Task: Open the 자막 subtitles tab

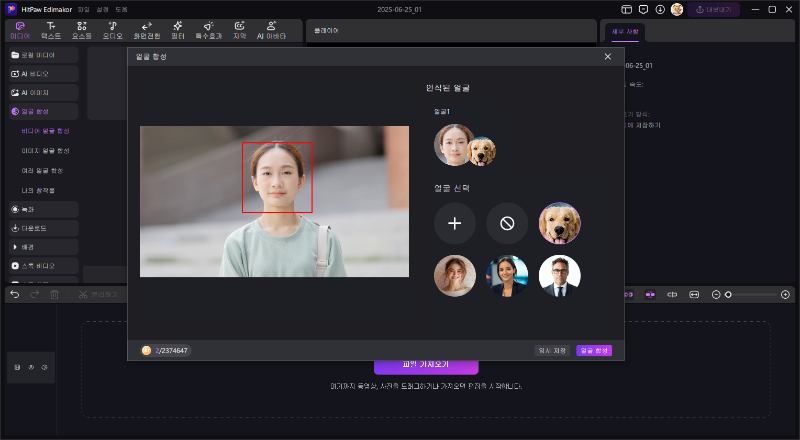Action: tap(239, 31)
